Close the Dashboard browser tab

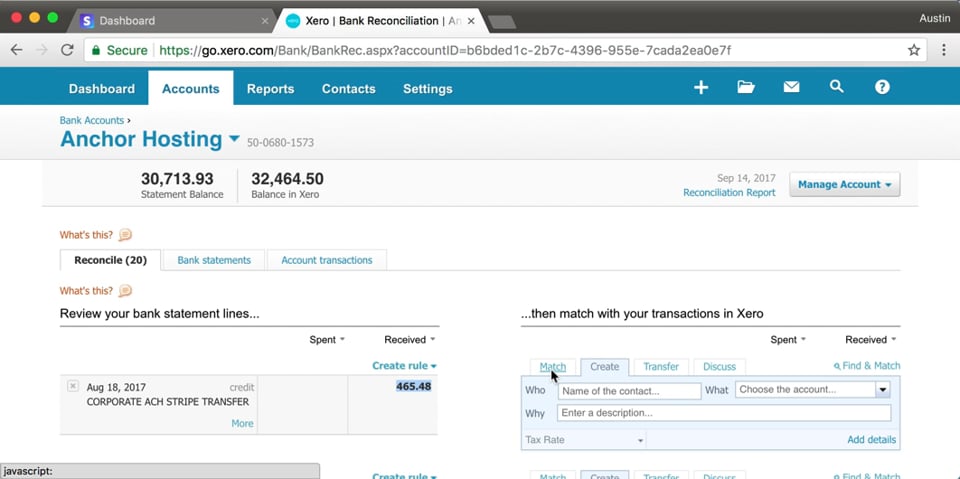click(x=264, y=21)
